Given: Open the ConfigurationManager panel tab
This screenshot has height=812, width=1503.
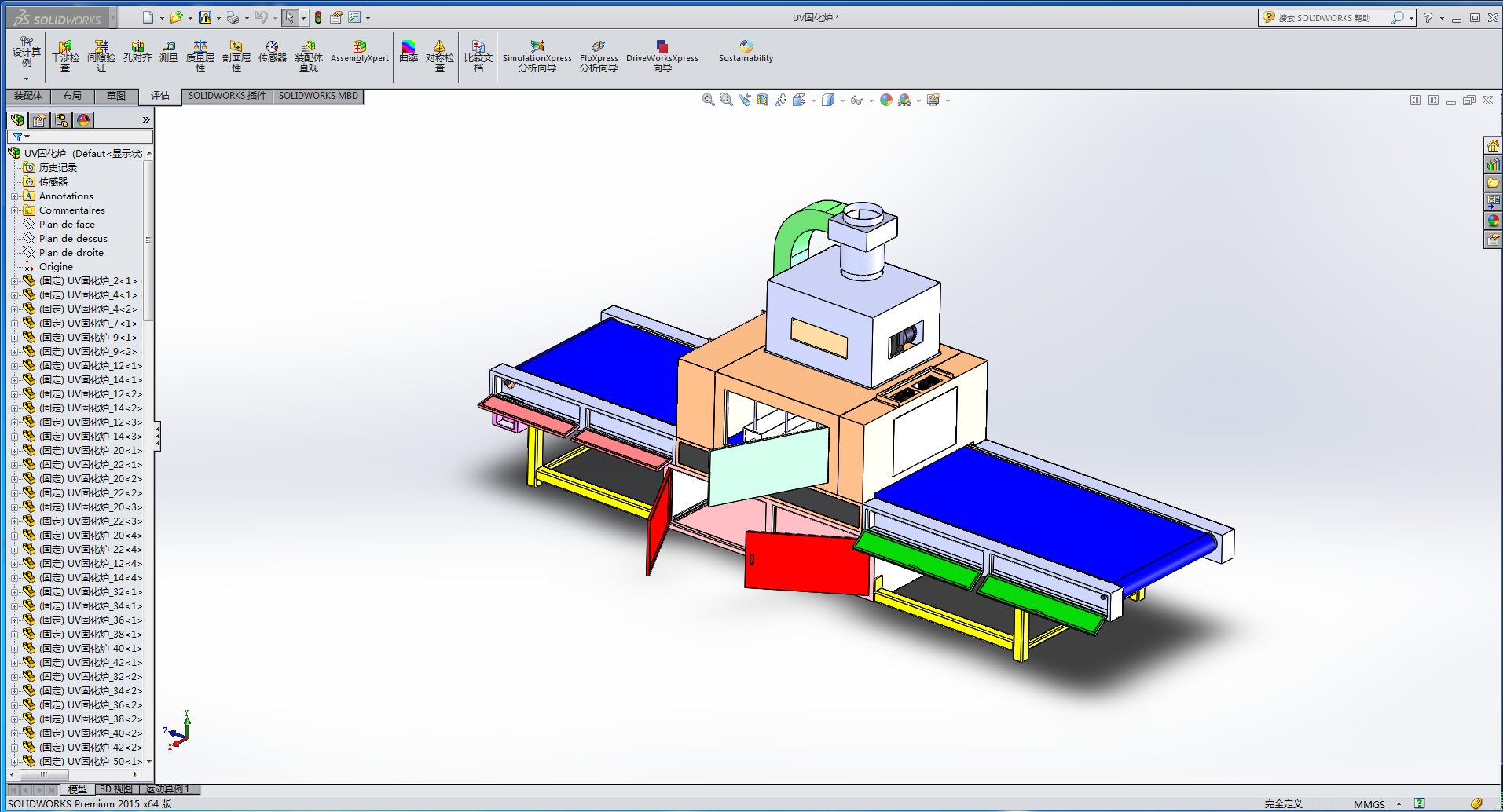Looking at the screenshot, I should click(x=61, y=120).
